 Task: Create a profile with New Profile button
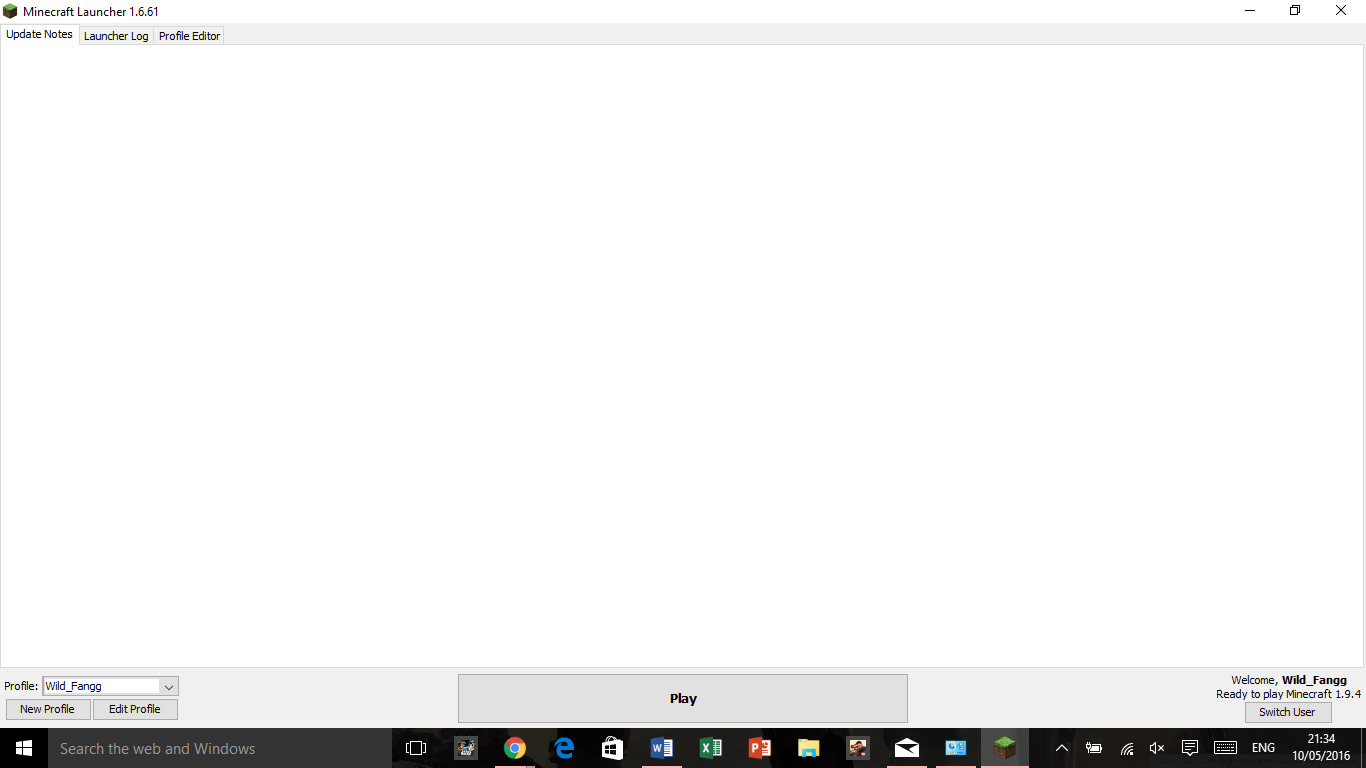tap(47, 709)
